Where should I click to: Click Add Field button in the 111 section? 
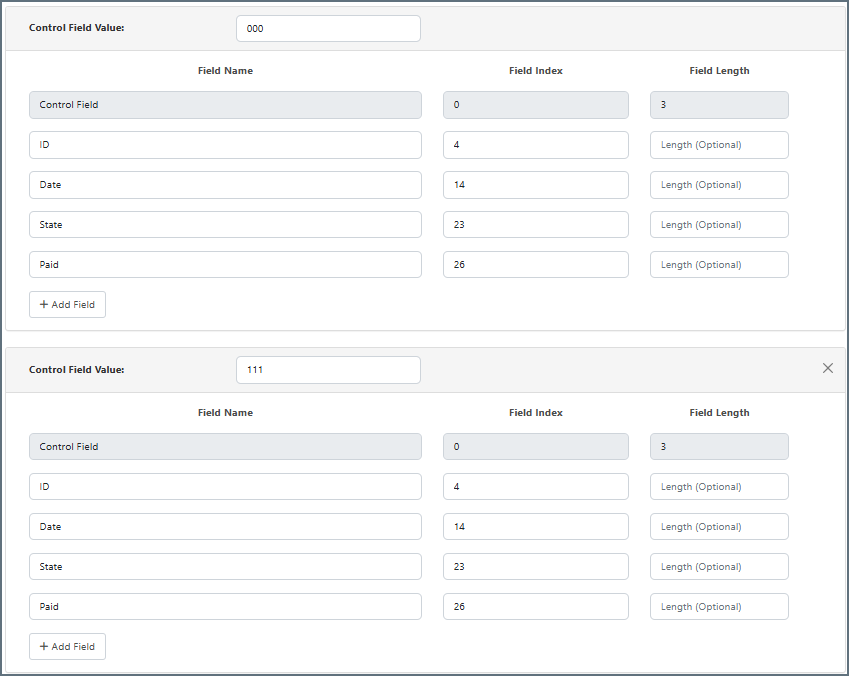point(67,647)
